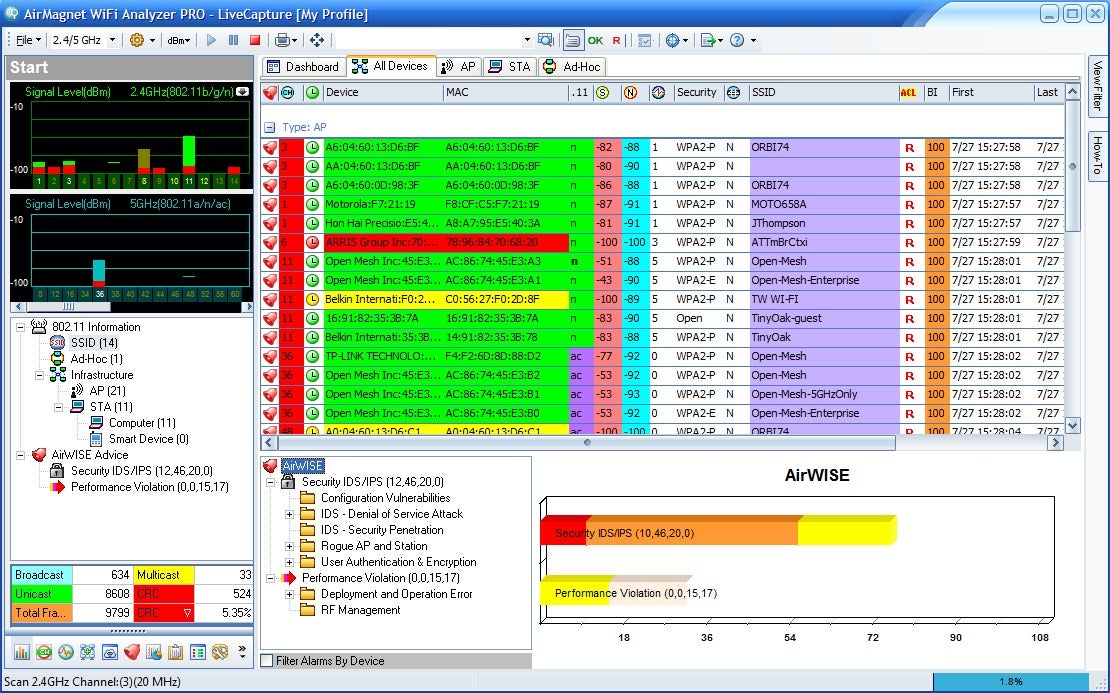Switch to the All Devices tab
Image resolution: width=1110 pixels, height=693 pixels.
click(x=391, y=66)
